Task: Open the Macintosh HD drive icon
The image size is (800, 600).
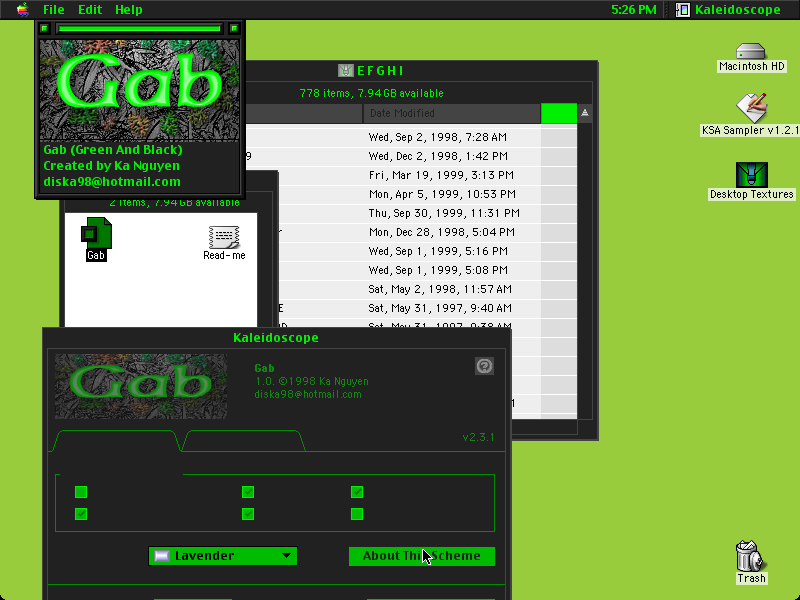Action: 751,51
